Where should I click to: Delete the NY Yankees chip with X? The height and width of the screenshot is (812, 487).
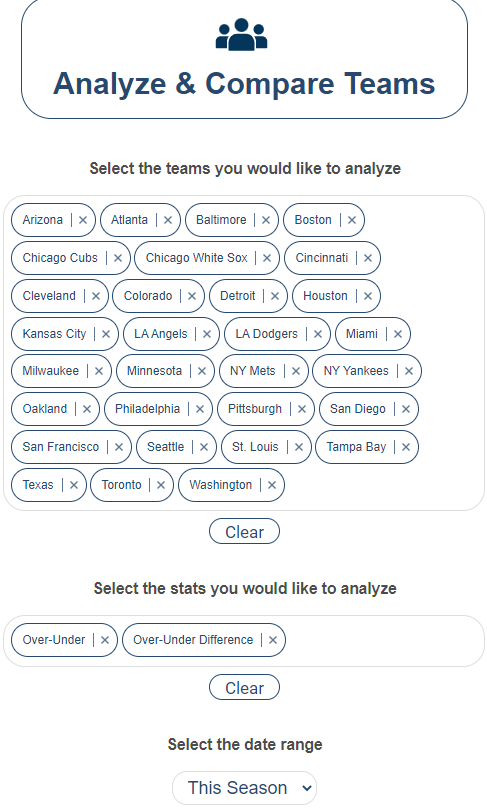tap(409, 371)
